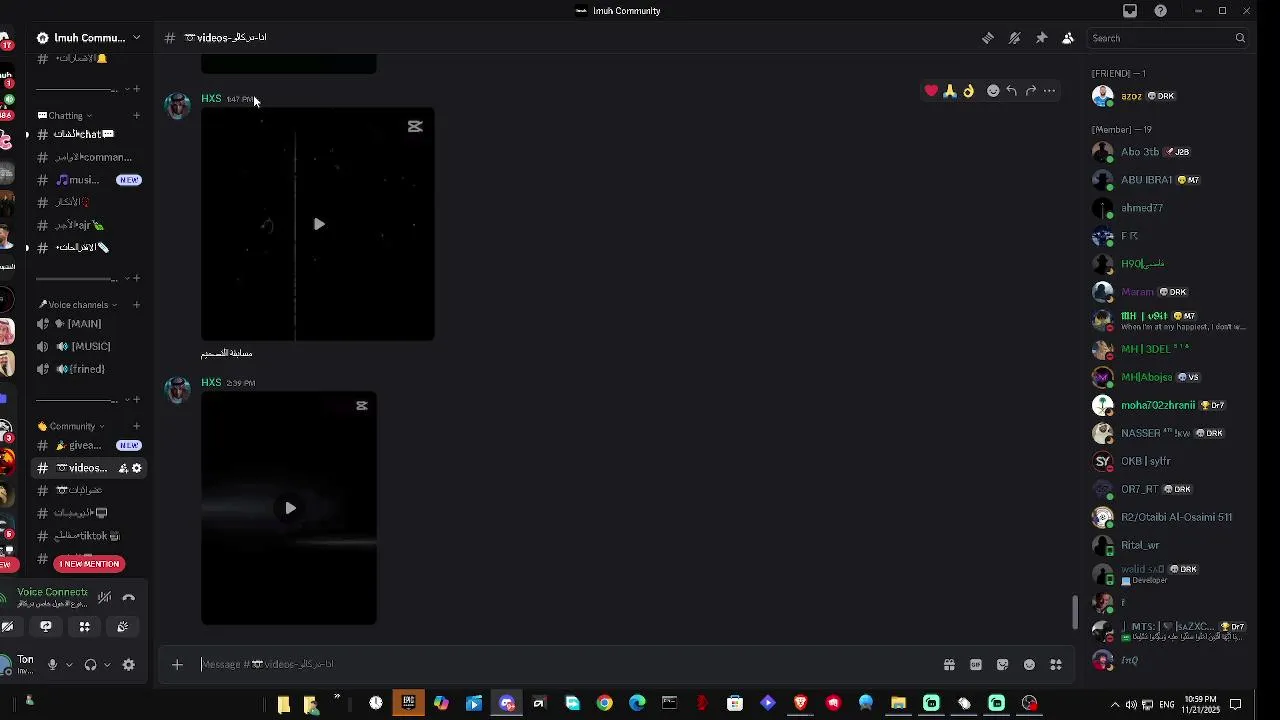Viewport: 1280px width, 720px height.
Task: Toggle noise suppression in the voice panel
Action: click(104, 598)
